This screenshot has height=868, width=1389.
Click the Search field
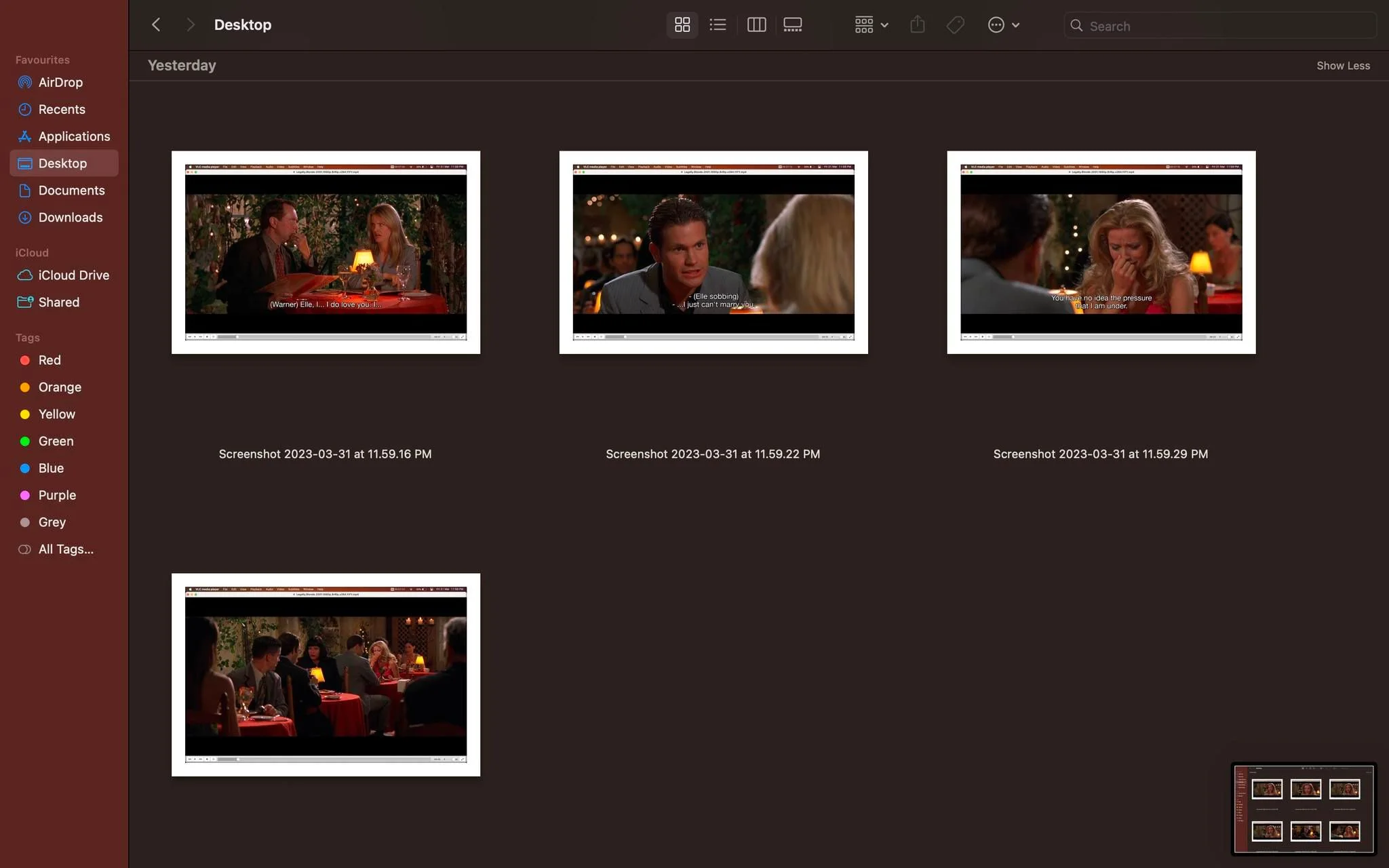coord(1219,26)
